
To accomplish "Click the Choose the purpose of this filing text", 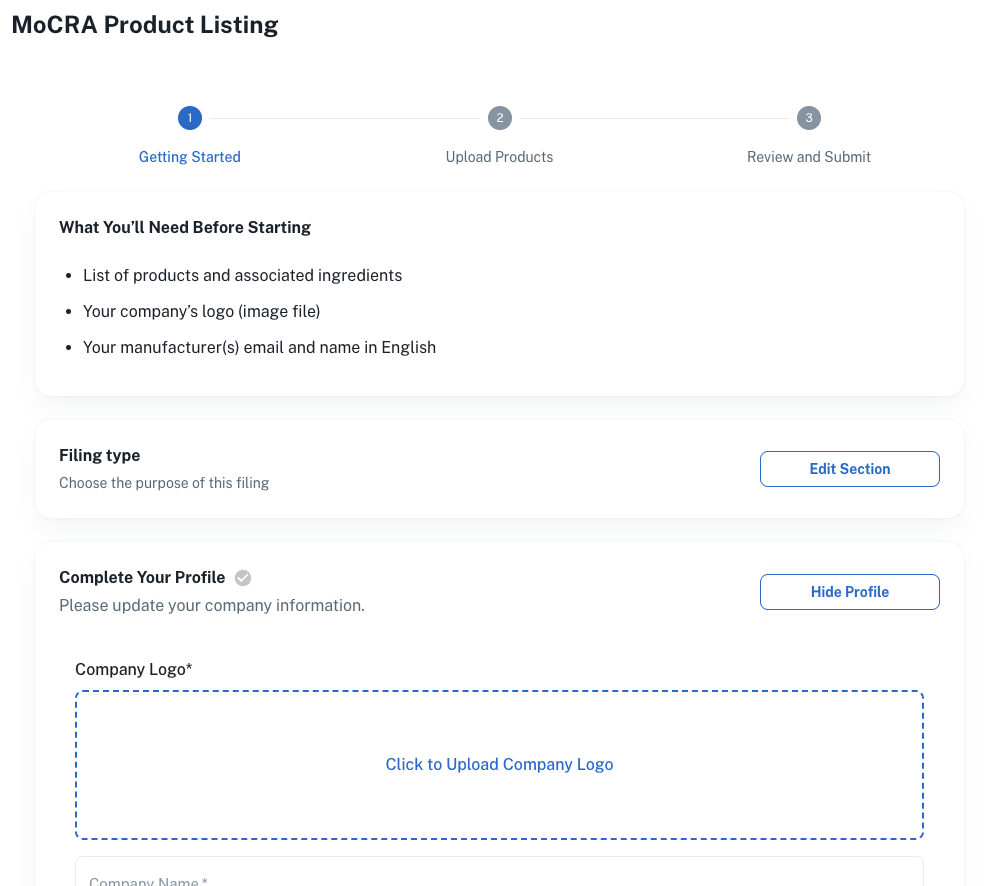I will (164, 483).
